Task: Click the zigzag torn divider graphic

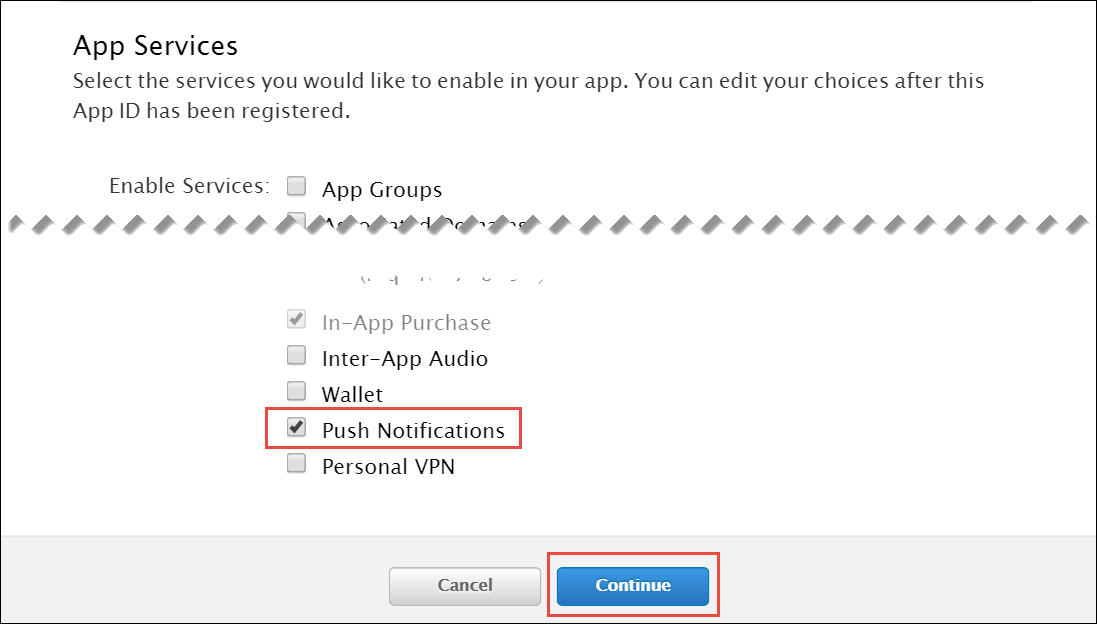Action: [x=548, y=224]
